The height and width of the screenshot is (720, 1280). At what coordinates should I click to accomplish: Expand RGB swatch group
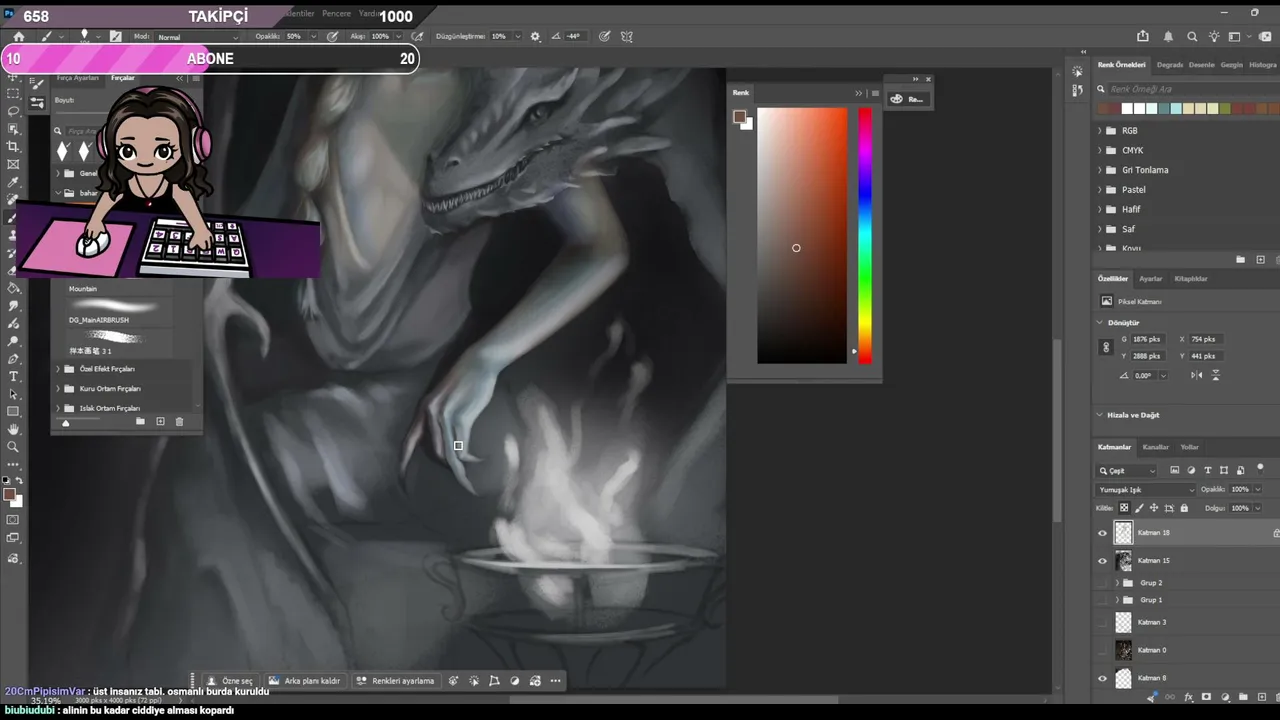(x=1100, y=131)
